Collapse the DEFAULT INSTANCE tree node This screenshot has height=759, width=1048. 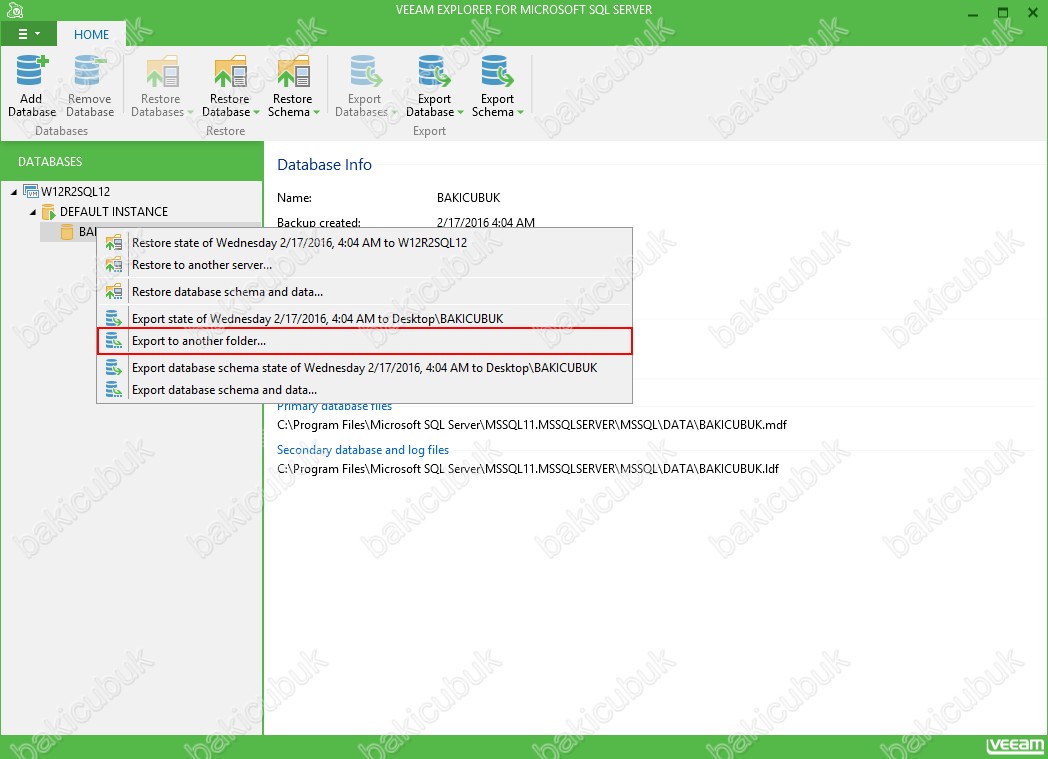[32, 212]
